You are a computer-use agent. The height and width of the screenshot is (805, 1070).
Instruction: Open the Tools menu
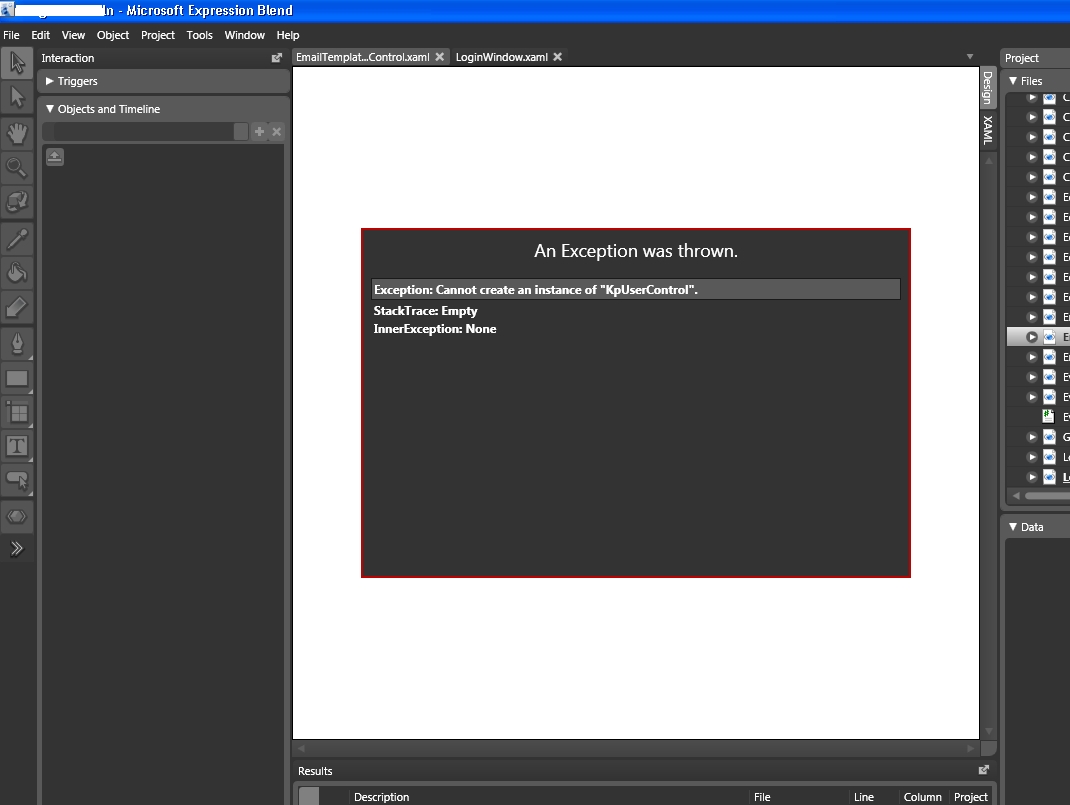(199, 35)
